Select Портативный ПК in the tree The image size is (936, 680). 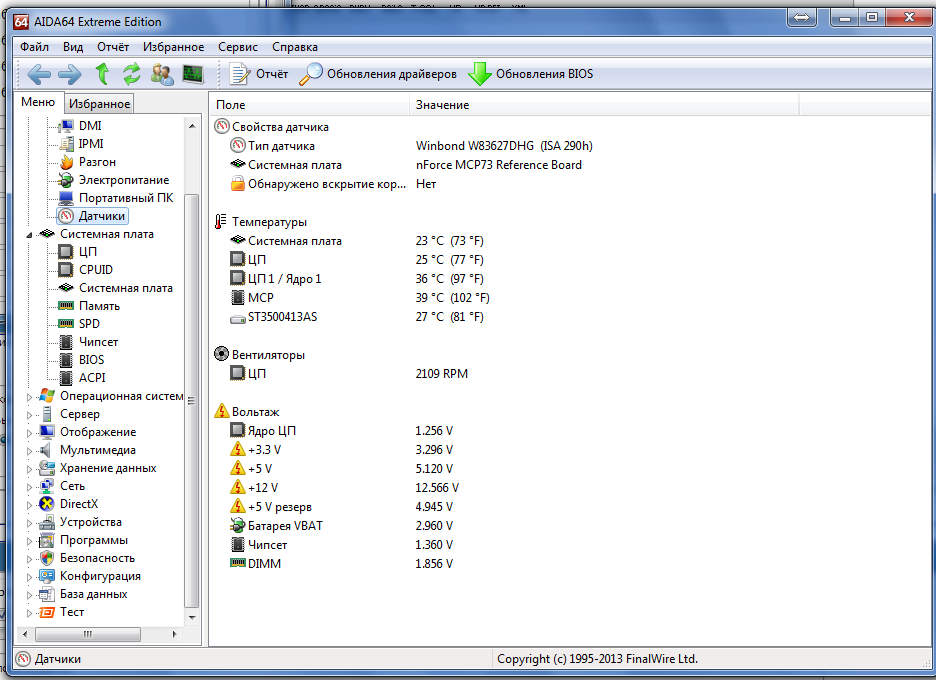click(125, 198)
